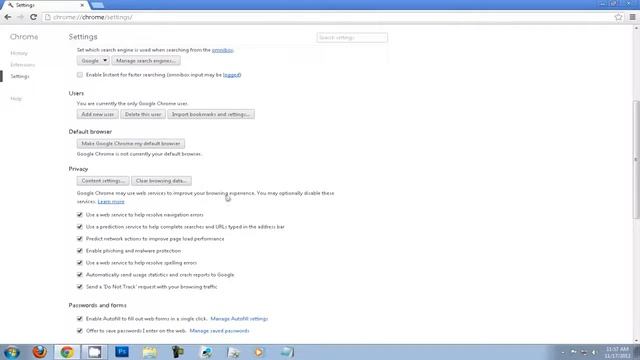
Task: Open Manage saved passwords link
Action: 220,331
